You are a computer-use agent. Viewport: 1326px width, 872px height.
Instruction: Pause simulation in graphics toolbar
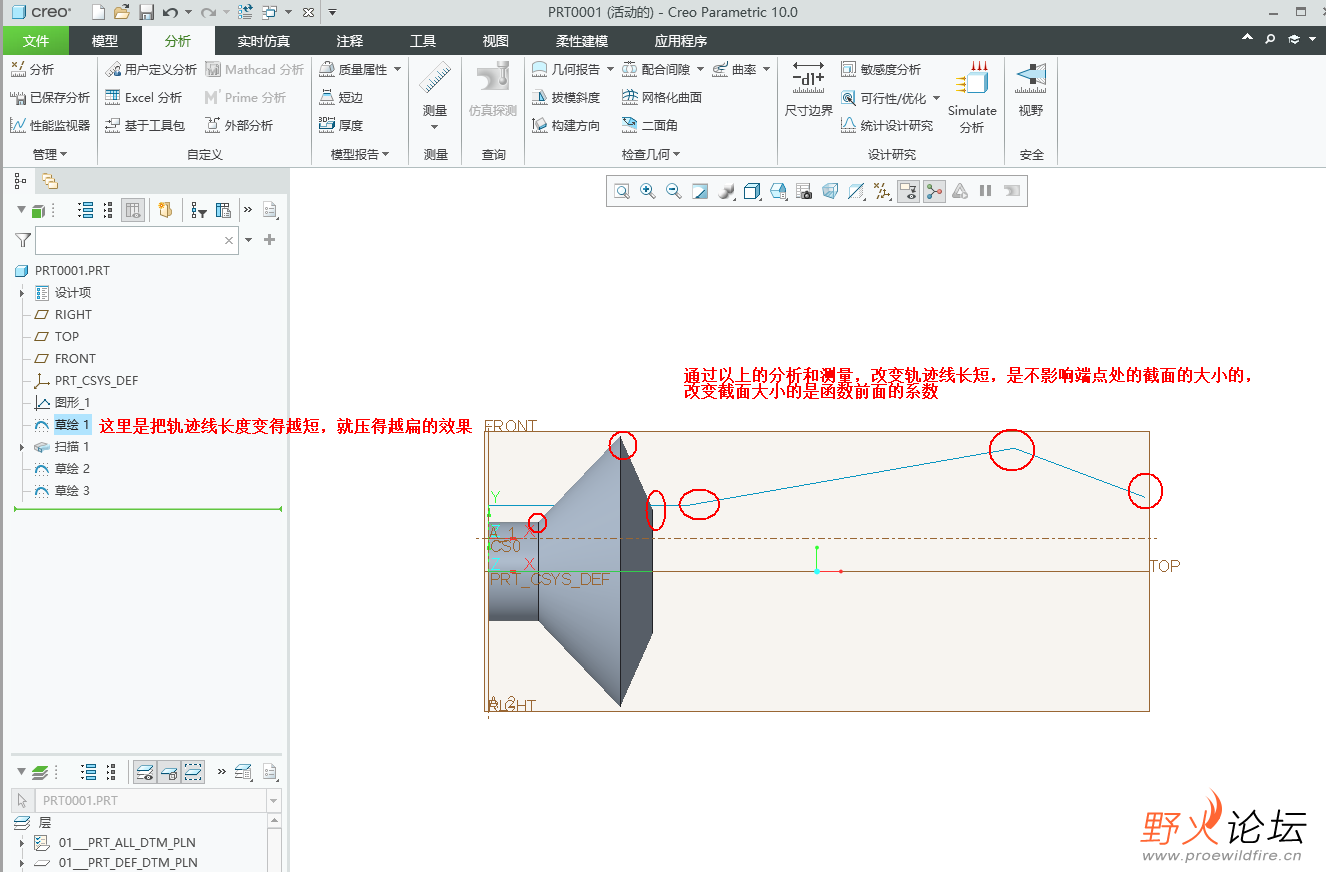click(986, 191)
